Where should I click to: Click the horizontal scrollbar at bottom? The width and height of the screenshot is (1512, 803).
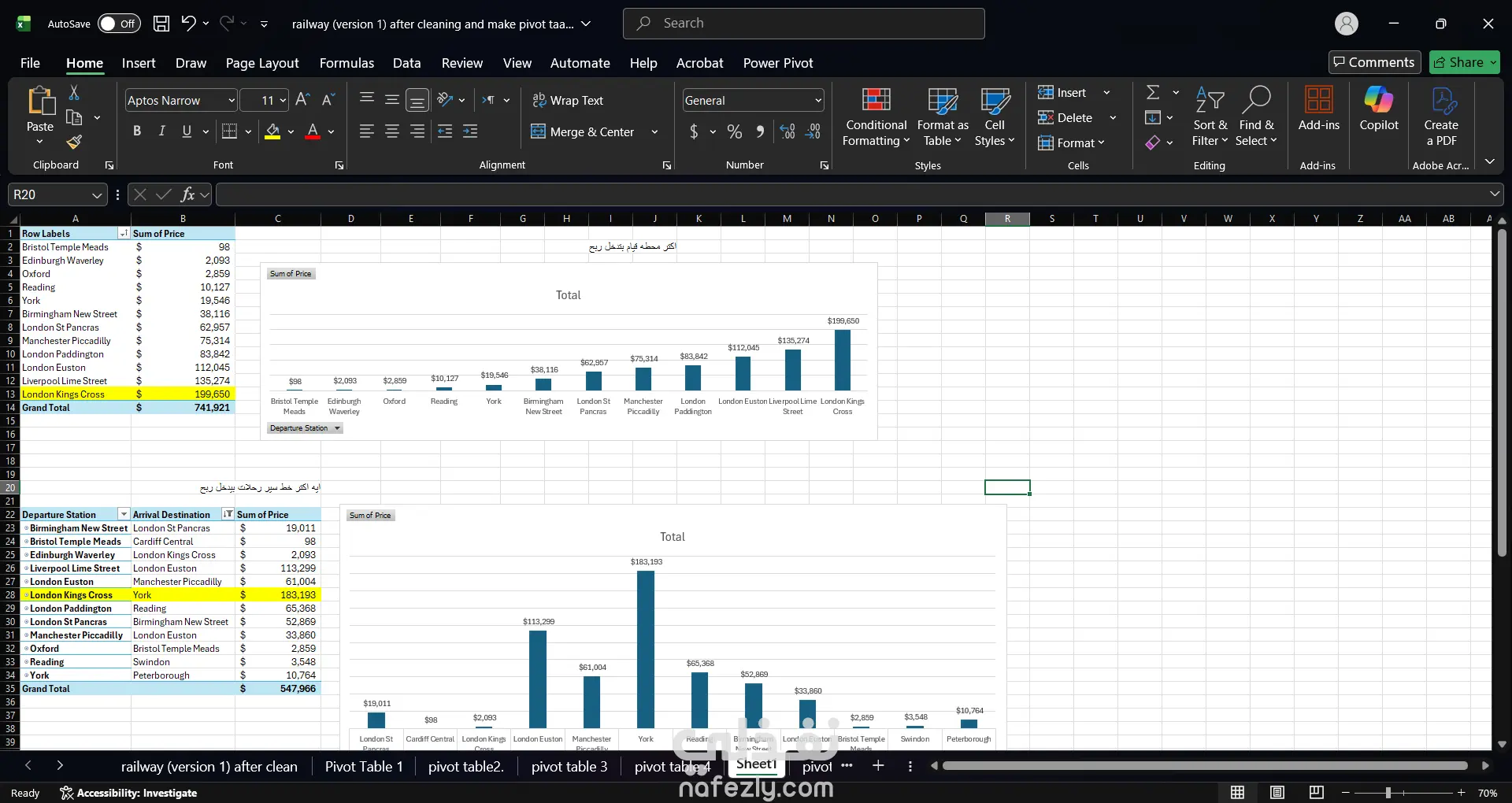click(x=1205, y=765)
